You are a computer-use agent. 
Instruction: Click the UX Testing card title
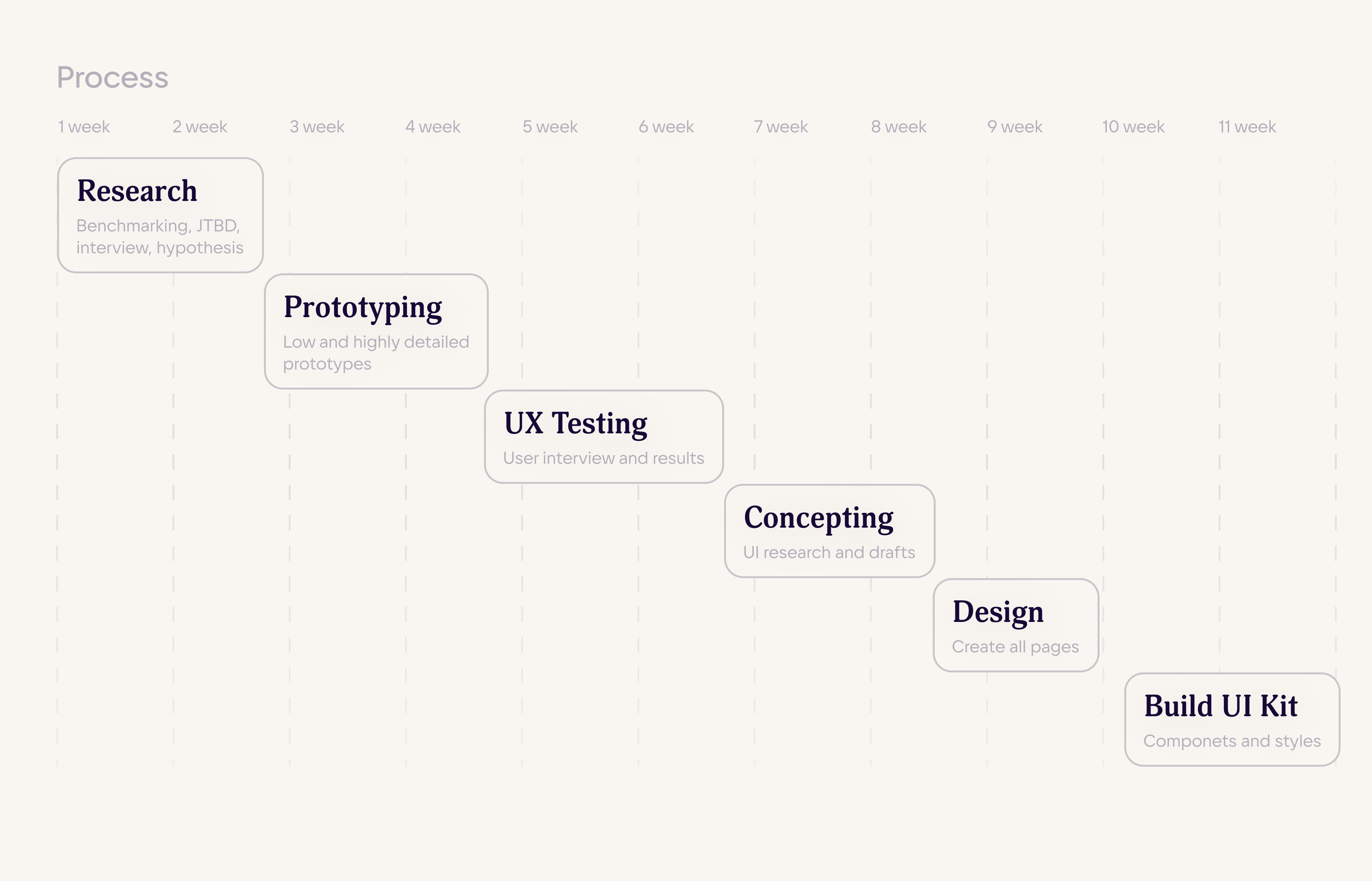575,423
